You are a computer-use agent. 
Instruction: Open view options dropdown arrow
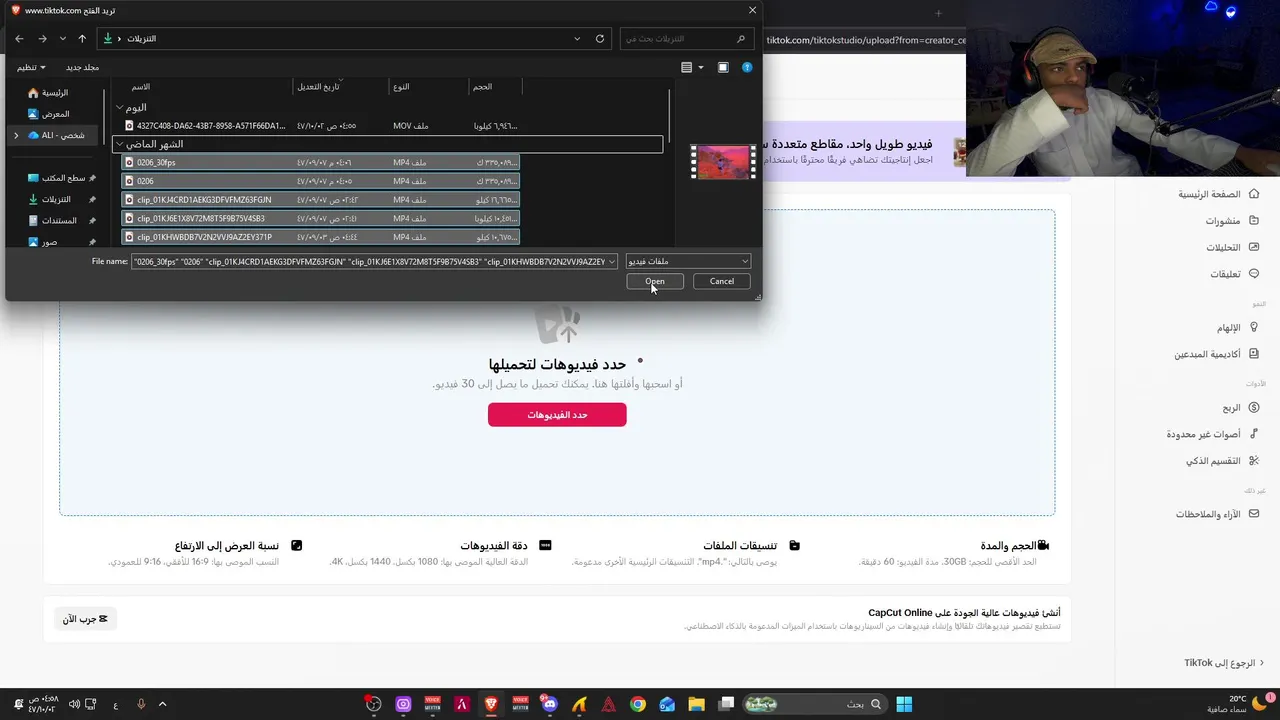point(700,67)
